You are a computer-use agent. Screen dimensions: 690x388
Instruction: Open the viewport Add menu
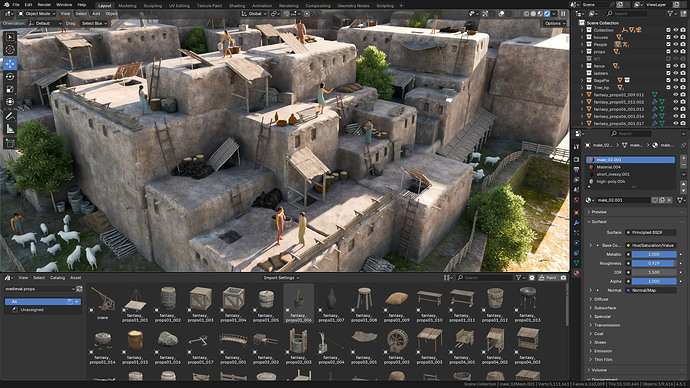96,14
